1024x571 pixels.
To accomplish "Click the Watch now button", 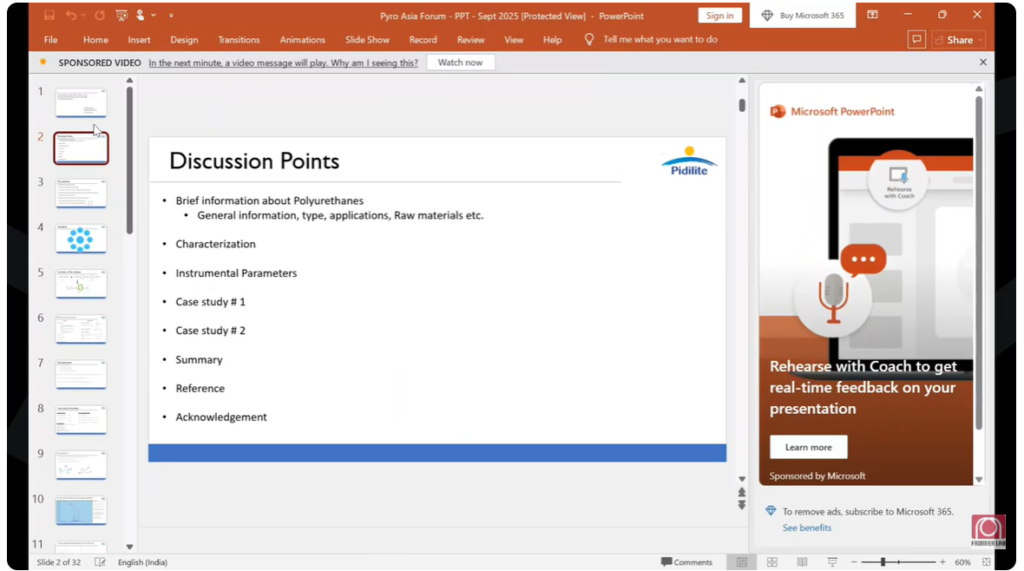I will click(x=460, y=62).
